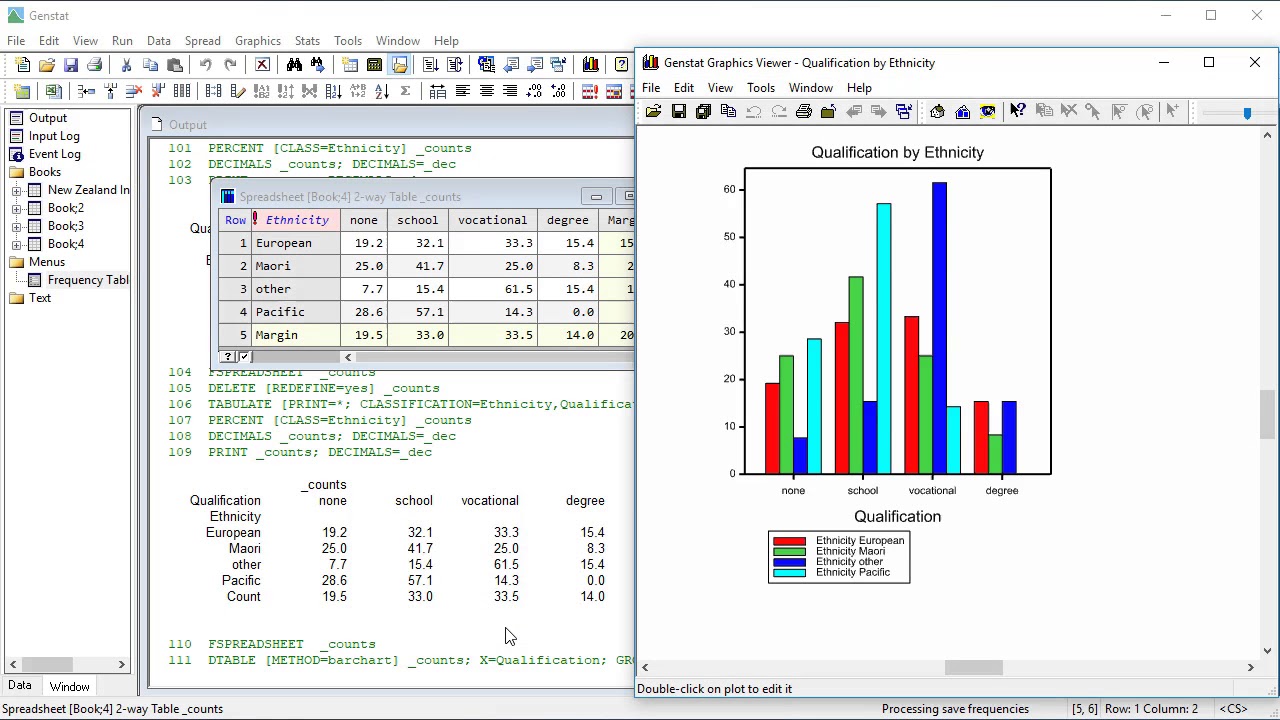Click bar chart graphics icon in Genstat toolbar
This screenshot has width=1280, height=720.
590,65
